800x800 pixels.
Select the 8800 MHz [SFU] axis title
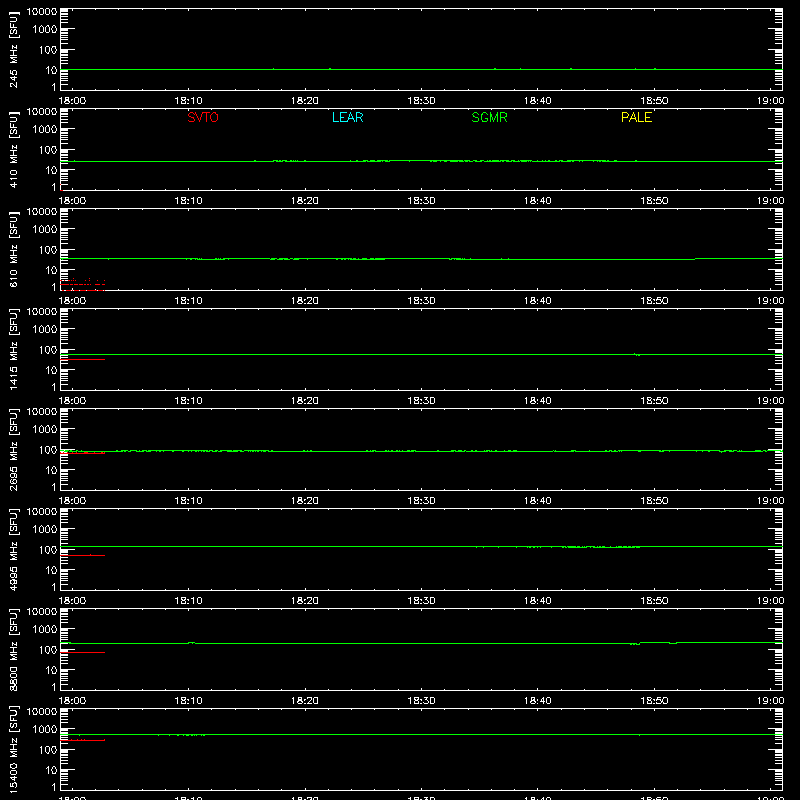tap(13, 649)
